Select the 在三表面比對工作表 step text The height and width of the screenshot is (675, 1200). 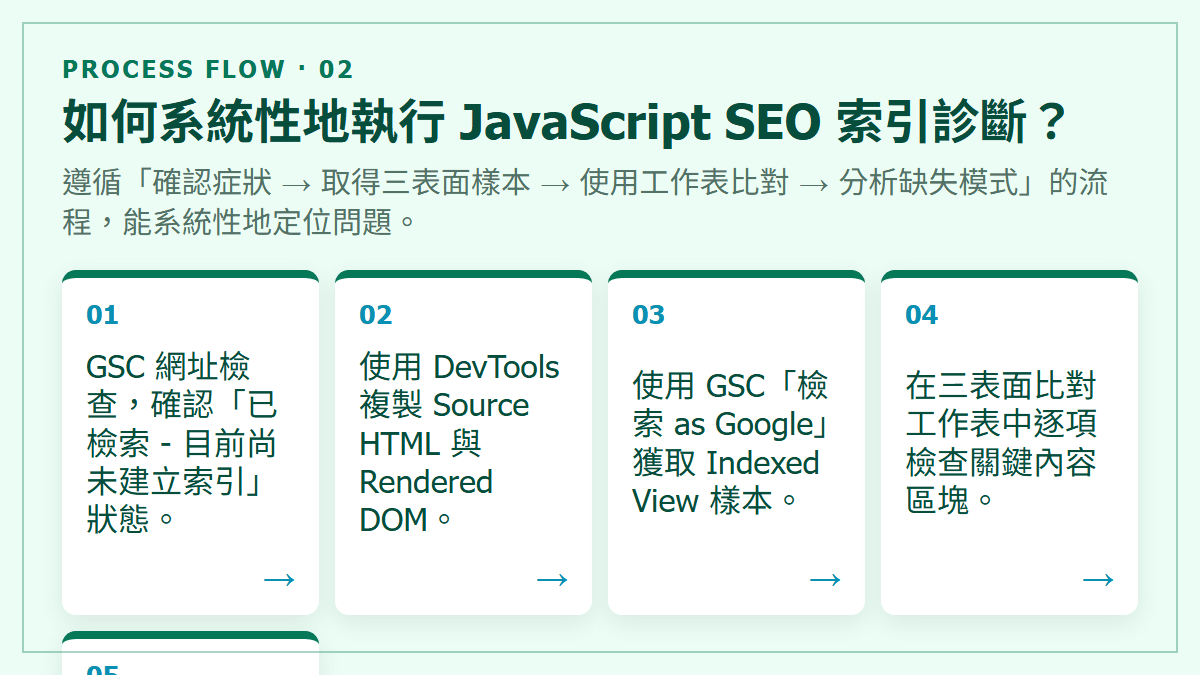[x=1001, y=443]
